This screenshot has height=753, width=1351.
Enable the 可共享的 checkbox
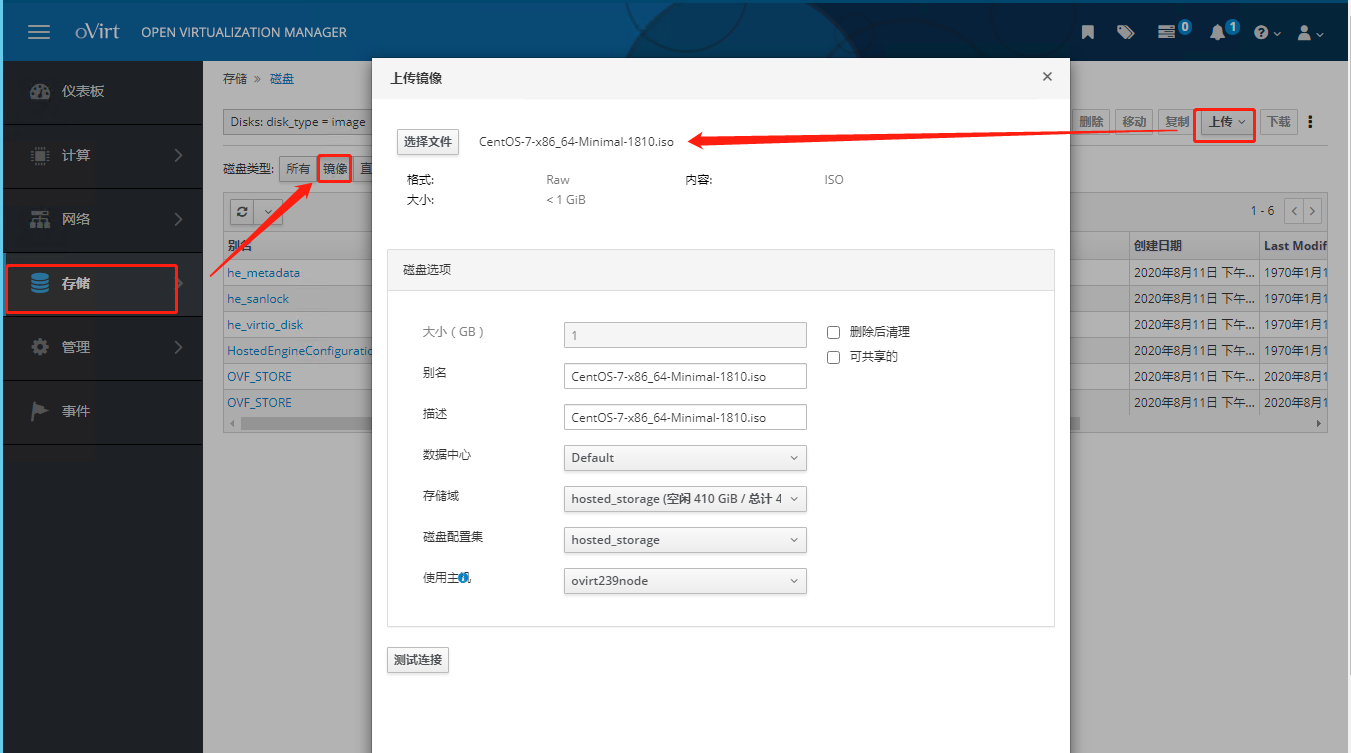(833, 356)
